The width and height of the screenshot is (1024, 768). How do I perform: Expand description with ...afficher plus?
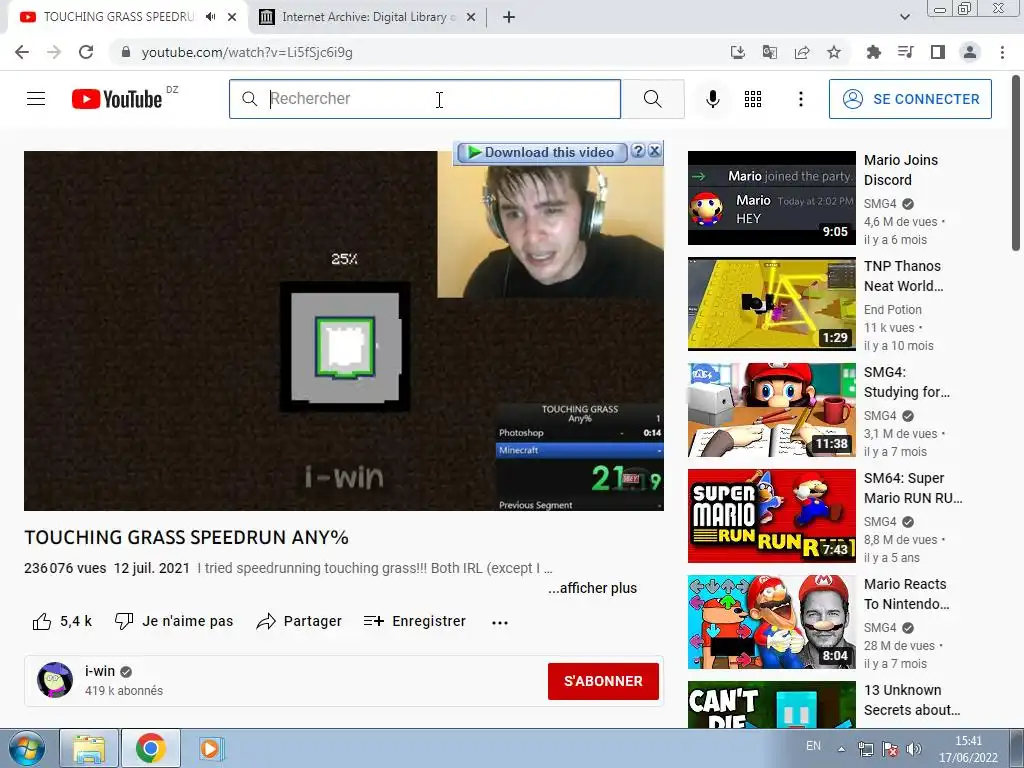click(592, 588)
